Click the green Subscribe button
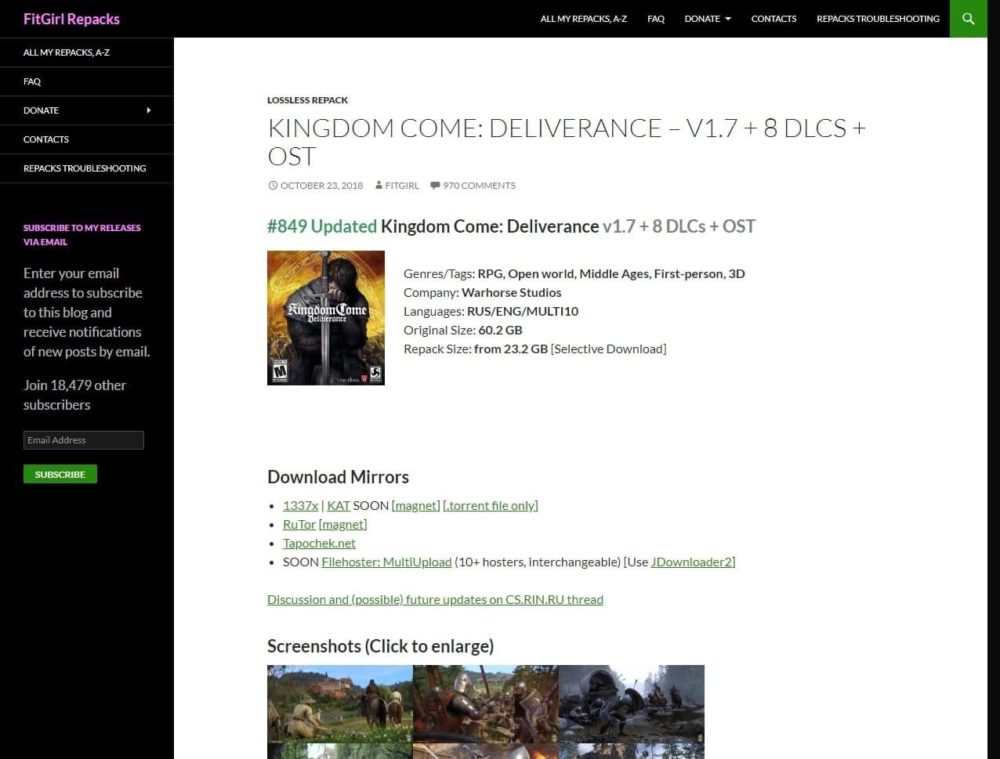Viewport: 1000px width, 759px height. tap(60, 474)
